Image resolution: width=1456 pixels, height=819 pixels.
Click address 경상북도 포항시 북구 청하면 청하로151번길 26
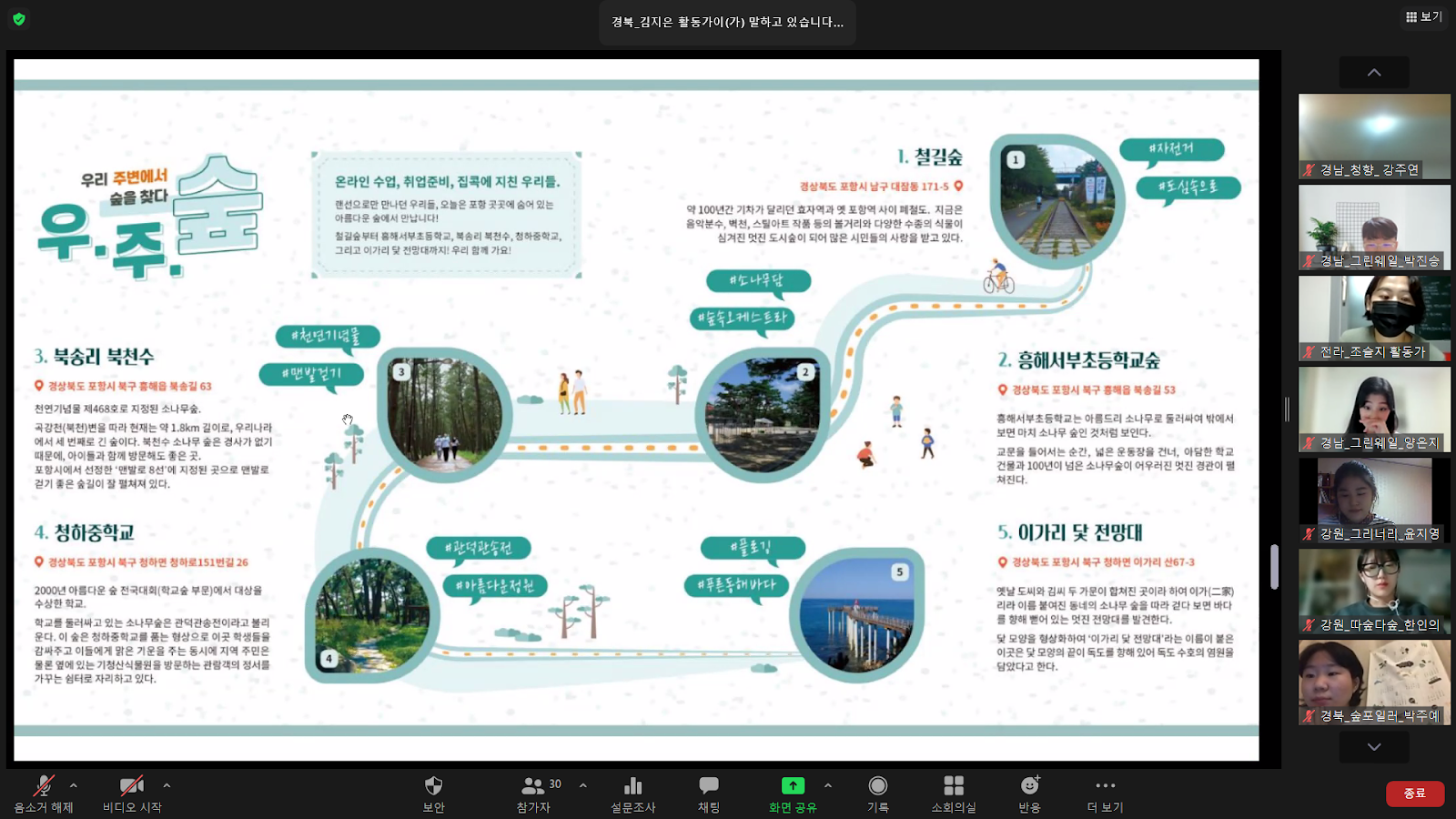click(x=141, y=562)
